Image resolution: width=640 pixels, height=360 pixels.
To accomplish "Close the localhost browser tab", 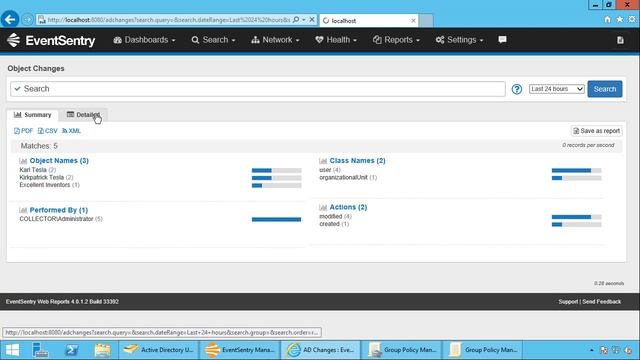I will pos(413,20).
